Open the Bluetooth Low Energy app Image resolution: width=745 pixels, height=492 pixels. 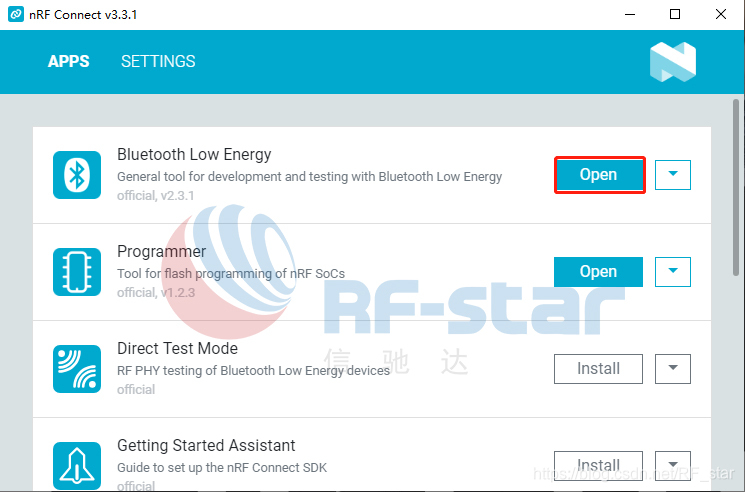point(599,175)
